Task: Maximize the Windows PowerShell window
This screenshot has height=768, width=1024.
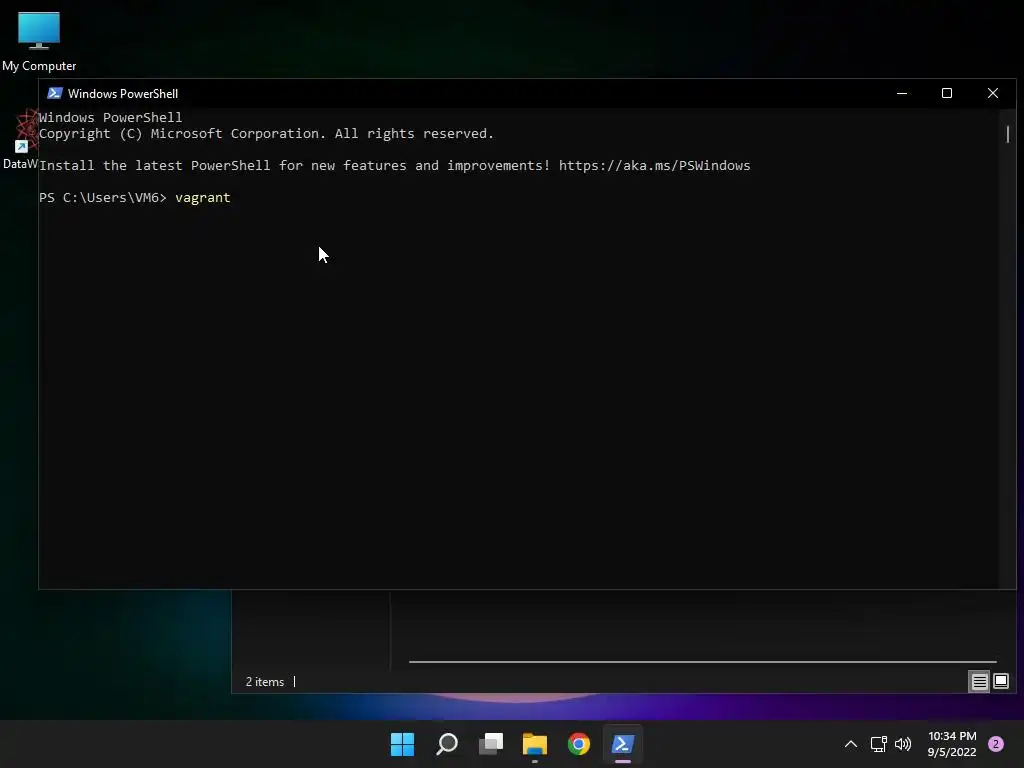Action: pos(947,93)
